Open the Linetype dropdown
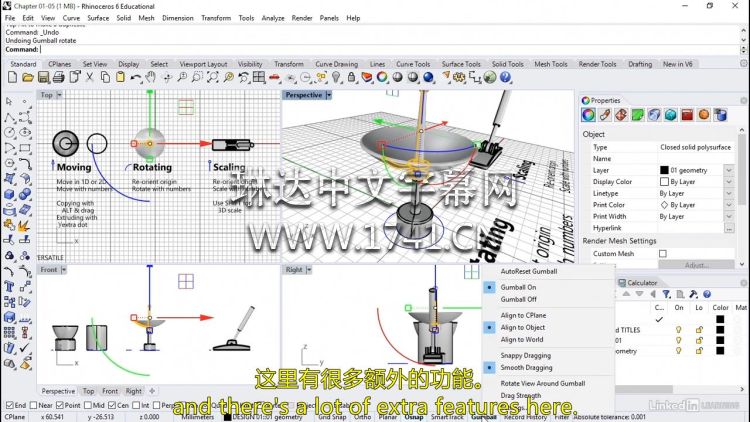Screen dimensions: 750x422 728,193
